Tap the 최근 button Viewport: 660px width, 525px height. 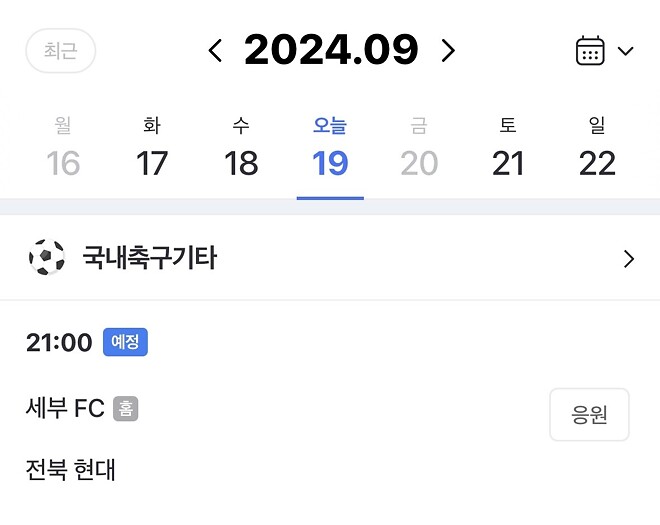coord(61,51)
